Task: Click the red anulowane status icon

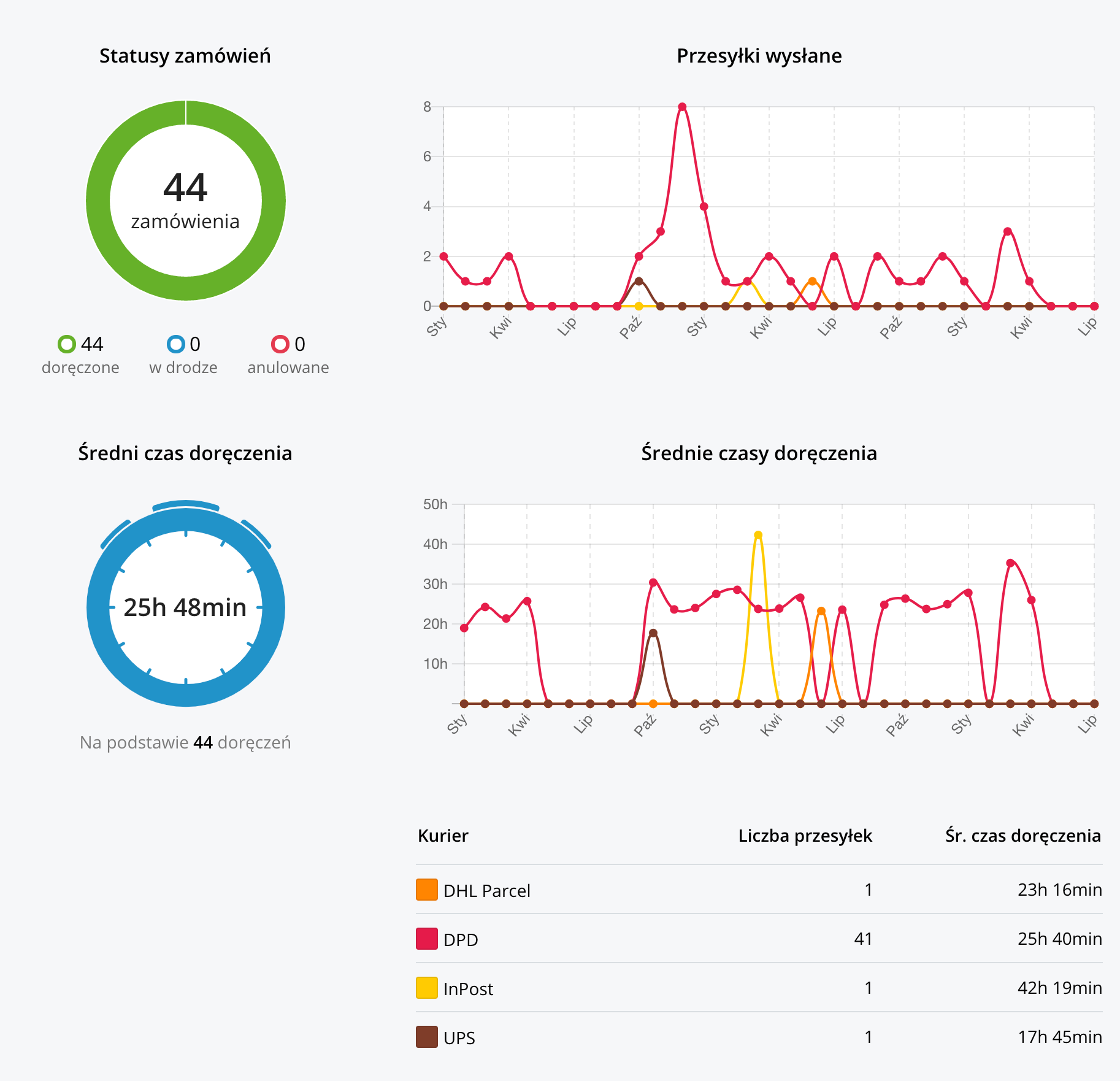Action: (x=280, y=344)
